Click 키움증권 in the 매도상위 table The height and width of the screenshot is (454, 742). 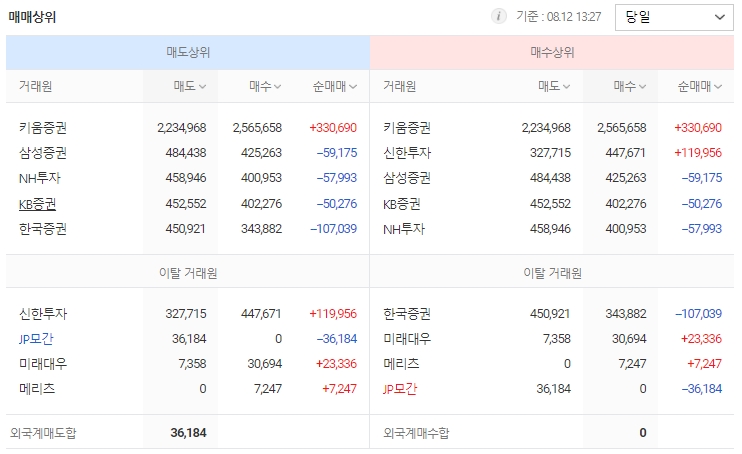(43, 128)
